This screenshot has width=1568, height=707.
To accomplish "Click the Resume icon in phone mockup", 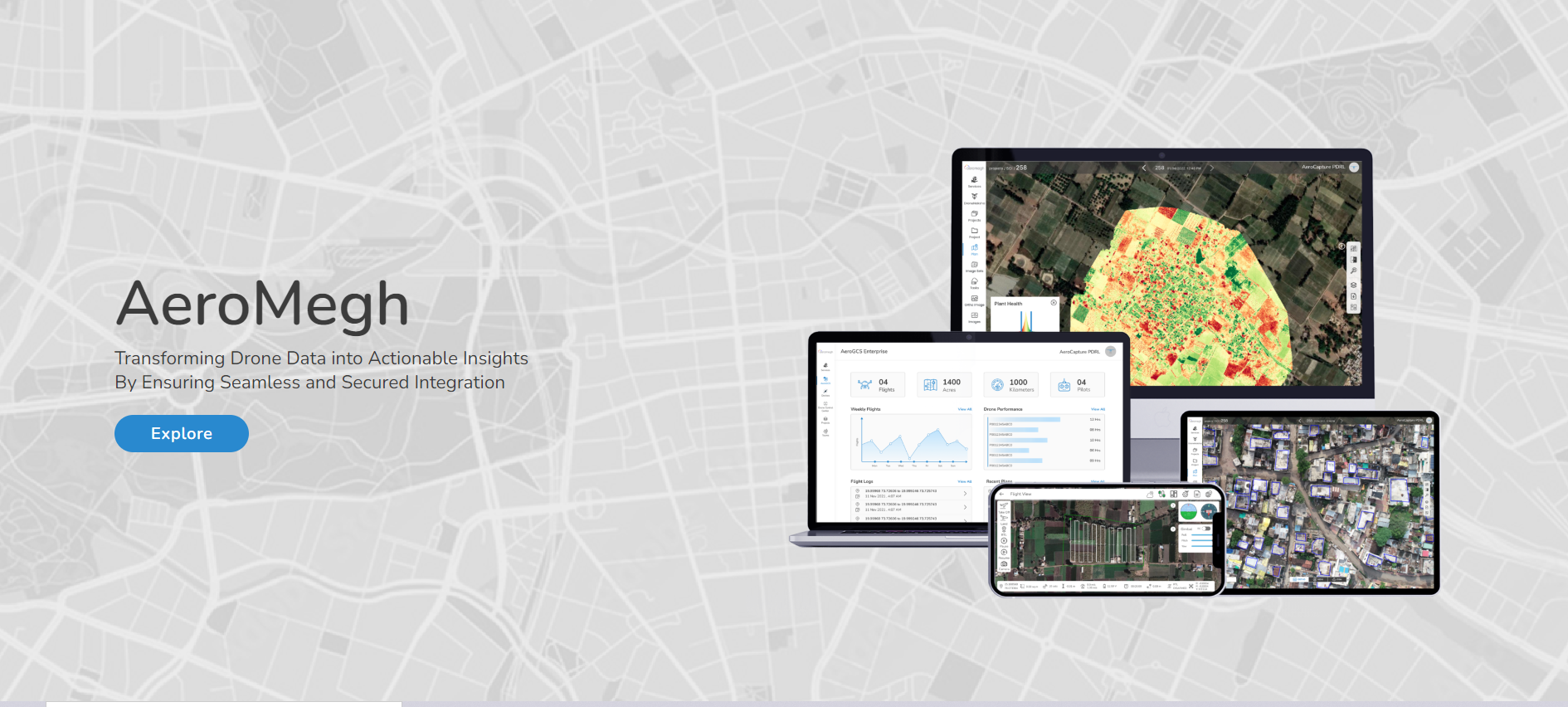I will point(1004,553).
